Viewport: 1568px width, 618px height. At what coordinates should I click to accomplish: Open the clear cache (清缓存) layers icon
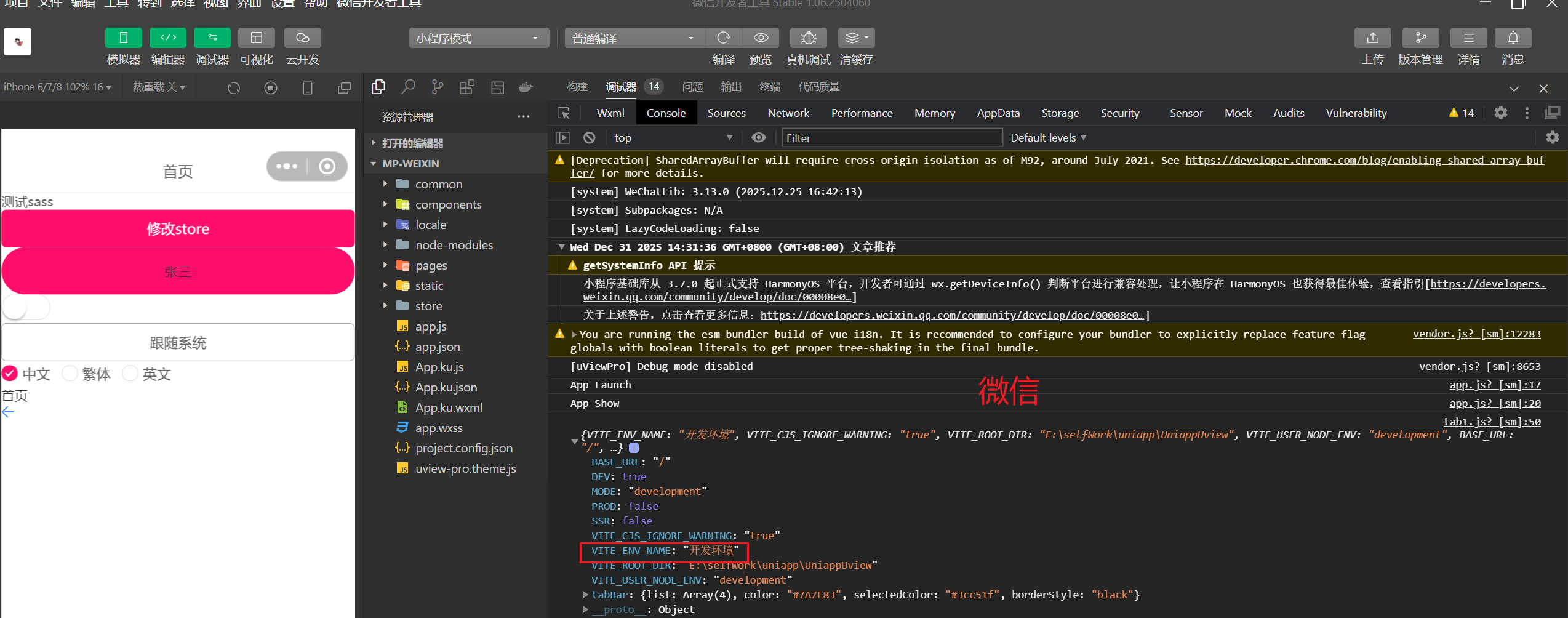[x=856, y=38]
